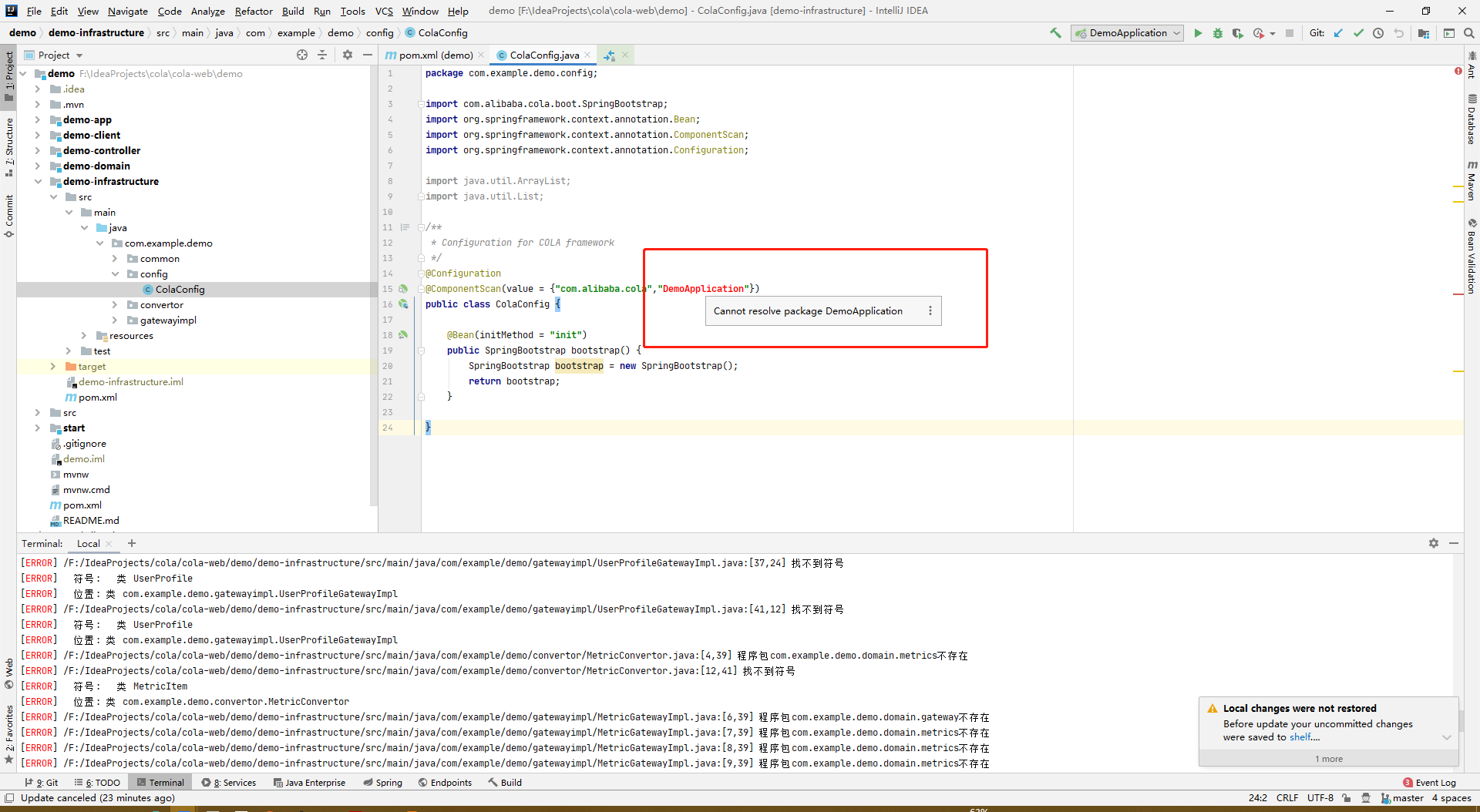Click the UTF-8 encoding status item
This screenshot has width=1480, height=812.
pos(1320,797)
